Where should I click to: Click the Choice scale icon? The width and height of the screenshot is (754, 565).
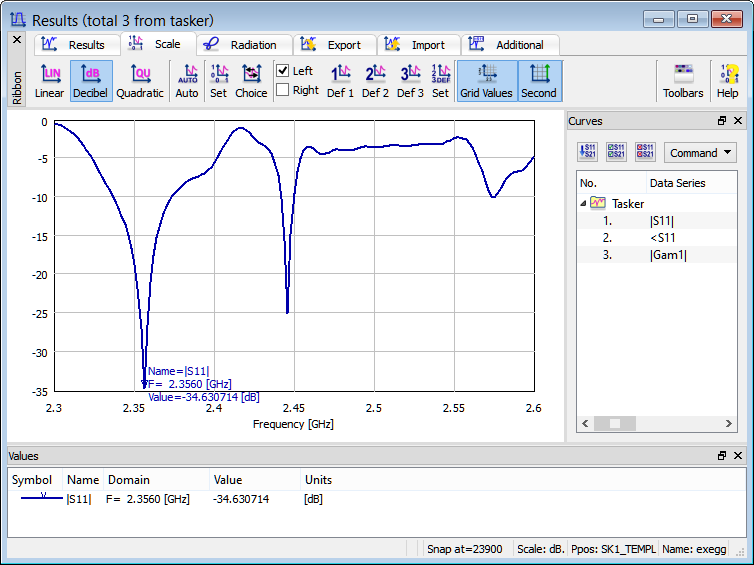[x=251, y=80]
